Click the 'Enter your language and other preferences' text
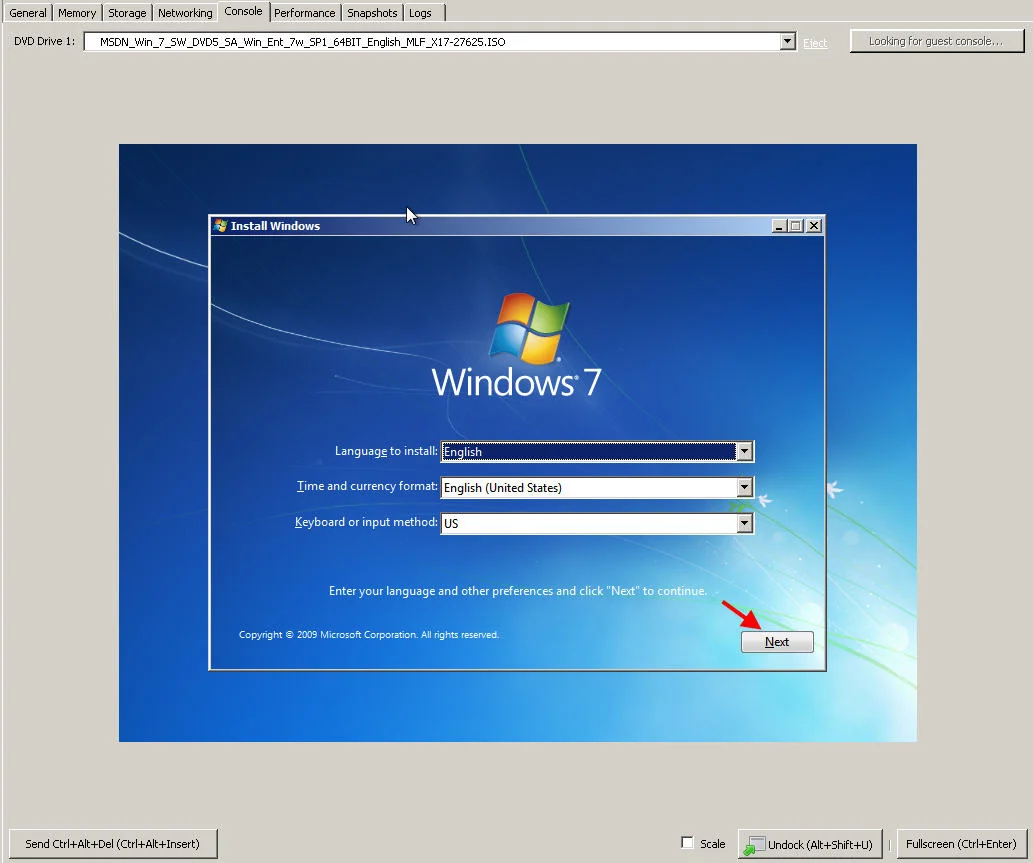This screenshot has height=863, width=1033. pyautogui.click(x=518, y=591)
